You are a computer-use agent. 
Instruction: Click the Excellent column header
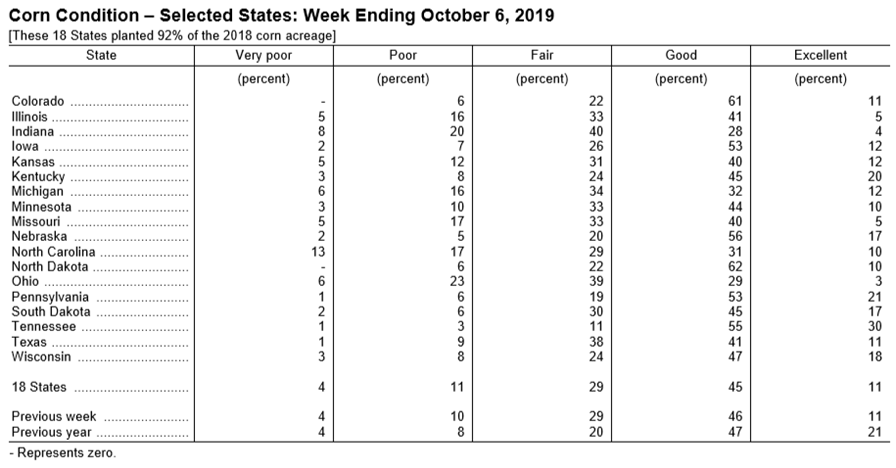[x=820, y=55]
